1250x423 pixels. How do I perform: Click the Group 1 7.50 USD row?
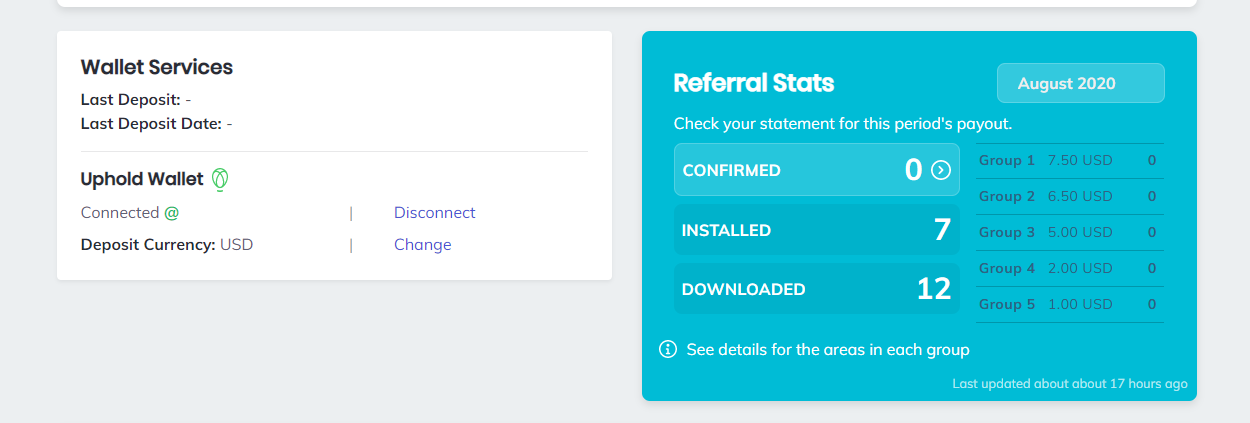tap(1069, 161)
